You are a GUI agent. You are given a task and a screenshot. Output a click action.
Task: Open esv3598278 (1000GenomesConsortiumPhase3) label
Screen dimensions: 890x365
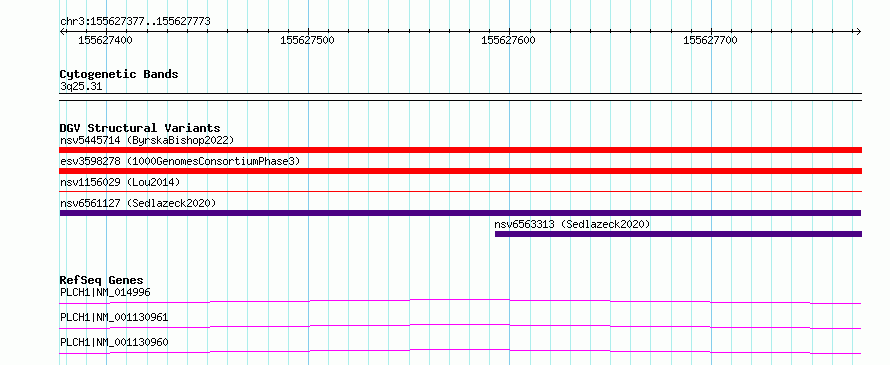[180, 161]
